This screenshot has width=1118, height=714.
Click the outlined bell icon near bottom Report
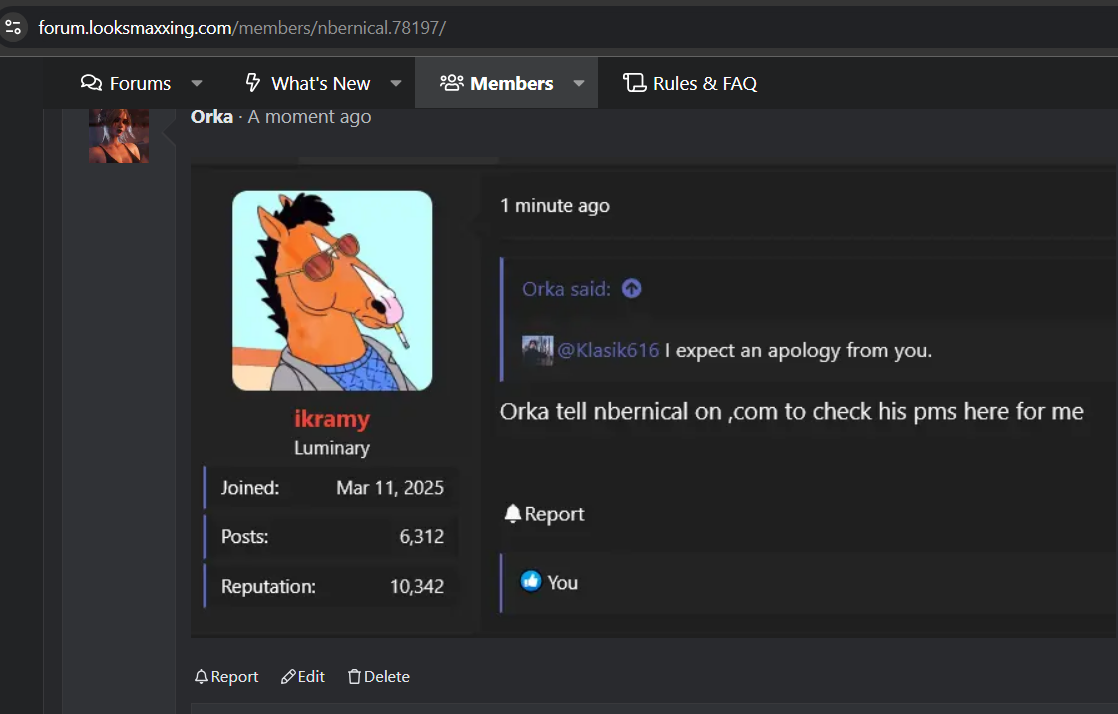coord(202,677)
